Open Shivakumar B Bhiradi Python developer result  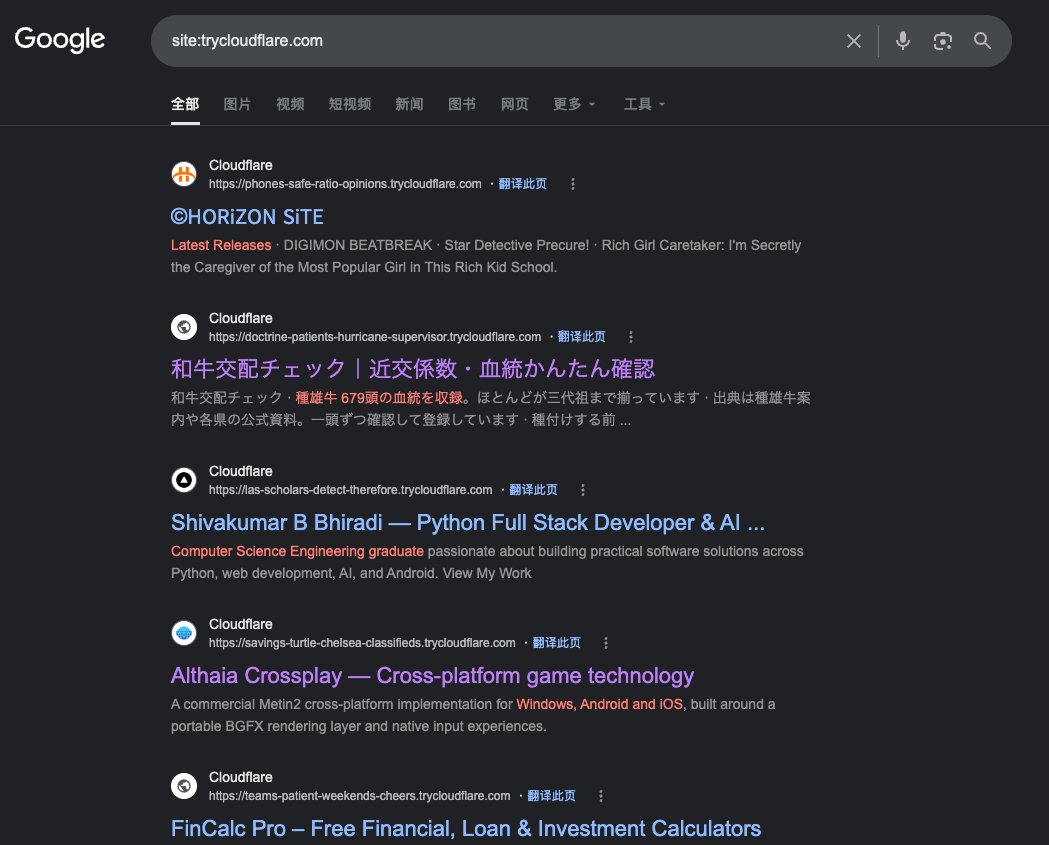468,523
